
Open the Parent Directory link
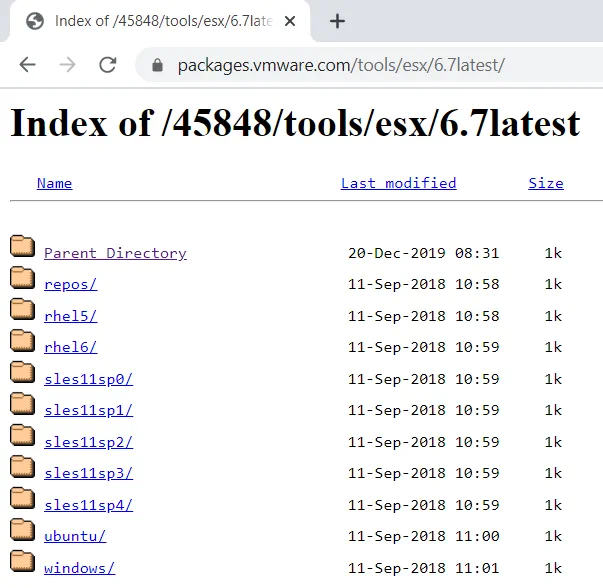click(x=115, y=253)
